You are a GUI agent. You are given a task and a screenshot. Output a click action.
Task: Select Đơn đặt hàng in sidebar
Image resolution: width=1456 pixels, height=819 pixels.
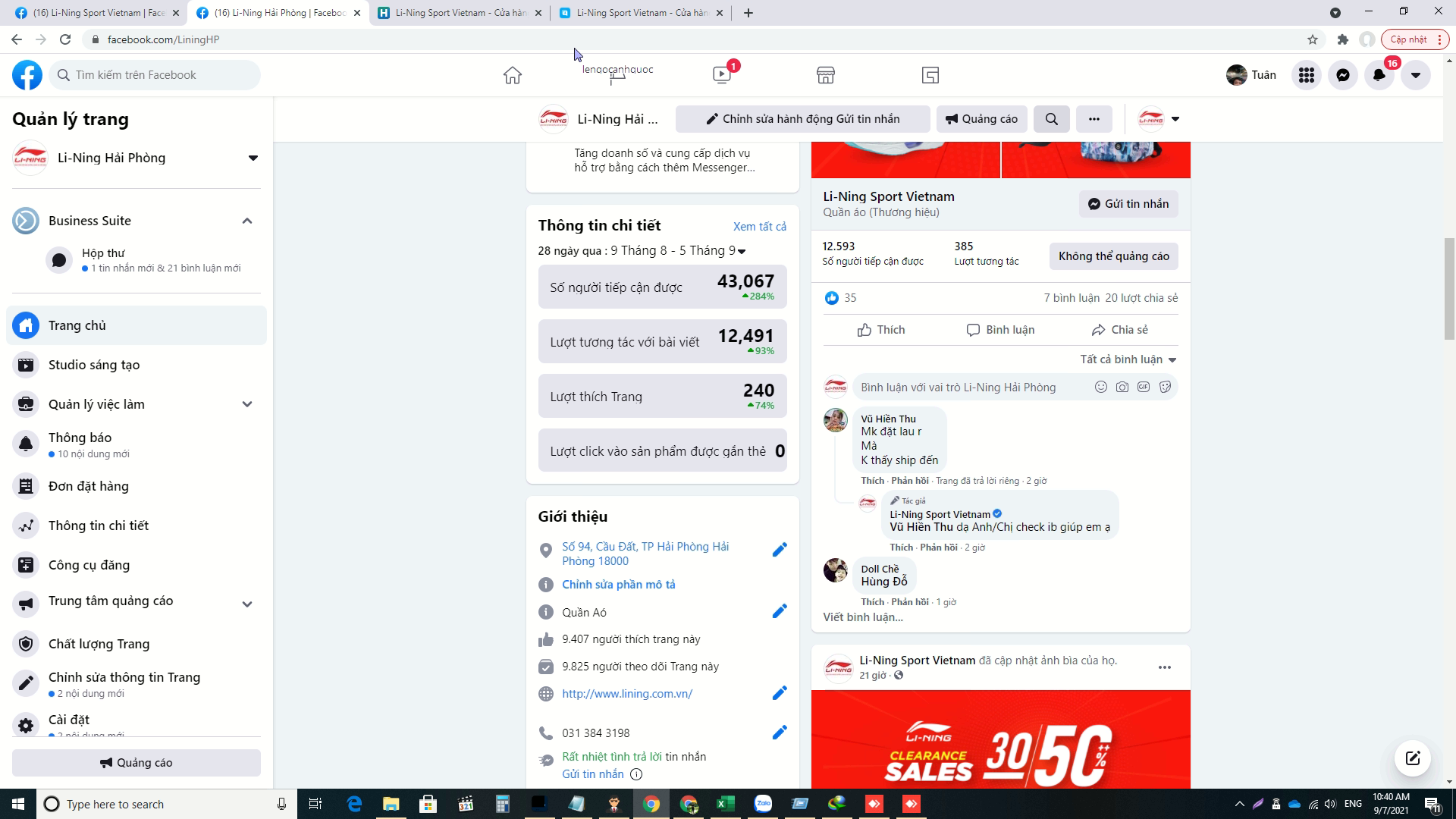[89, 486]
